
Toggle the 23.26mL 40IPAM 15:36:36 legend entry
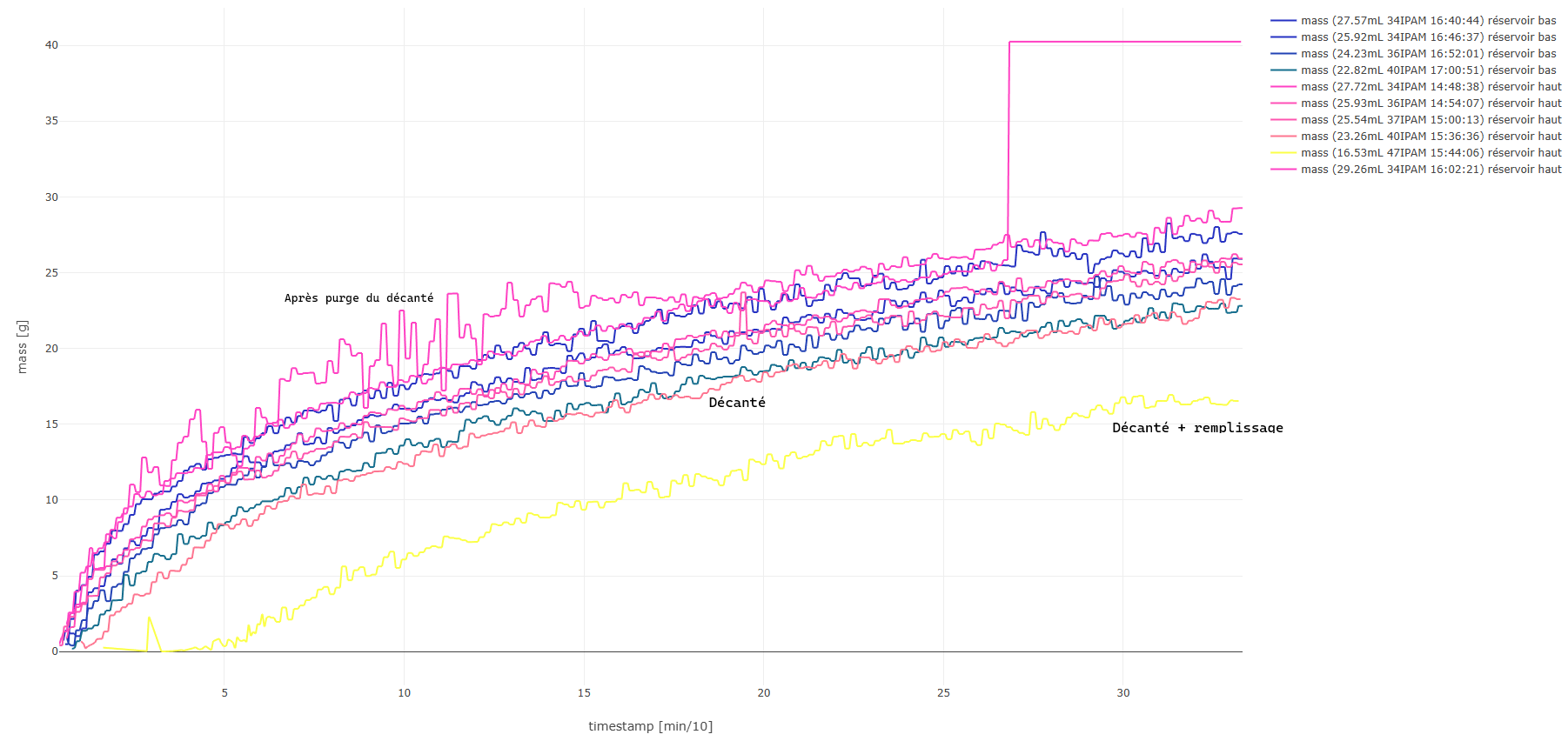click(x=1431, y=137)
